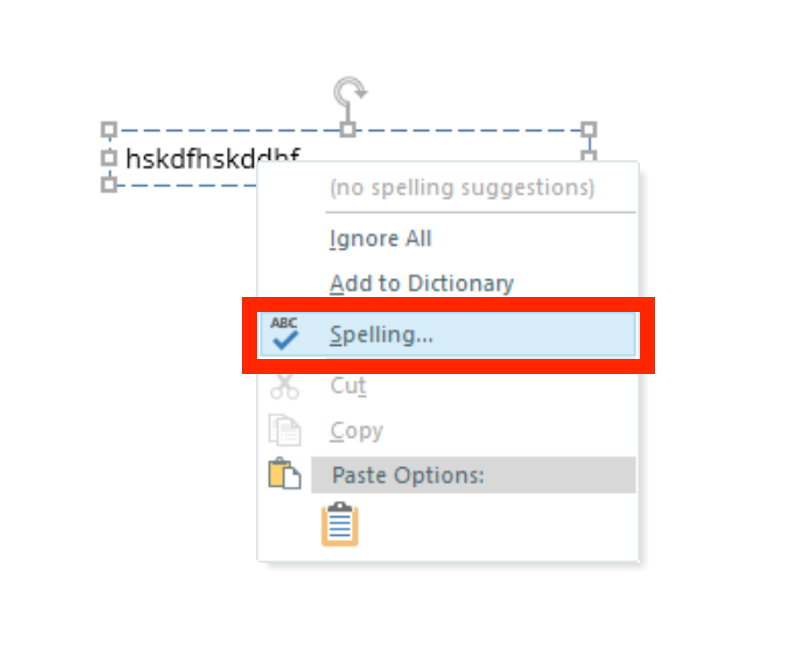Click the bottom-left corner resize handle
Image resolution: width=794 pixels, height=656 pixels.
point(110,184)
